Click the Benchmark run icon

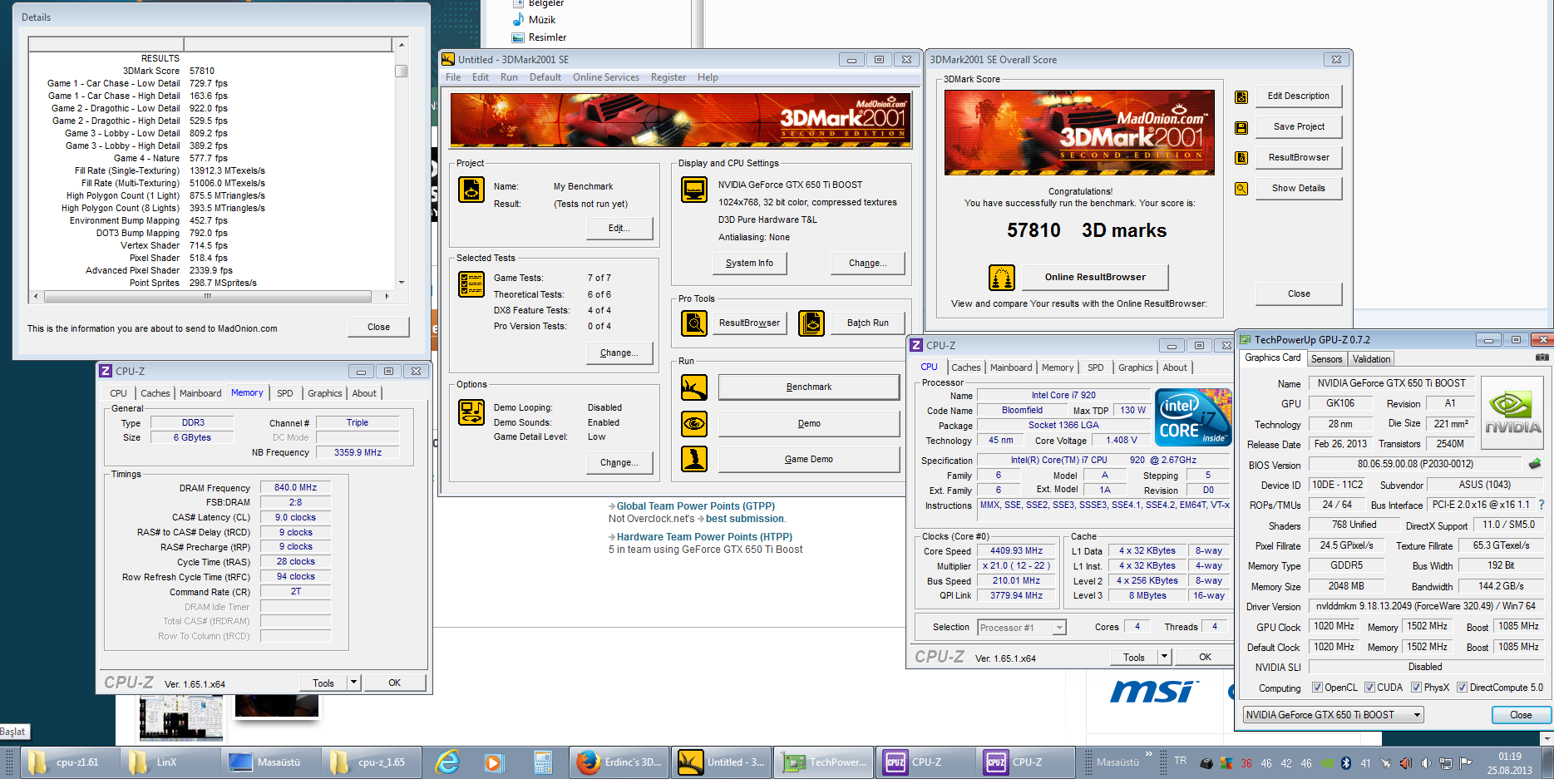coord(694,387)
